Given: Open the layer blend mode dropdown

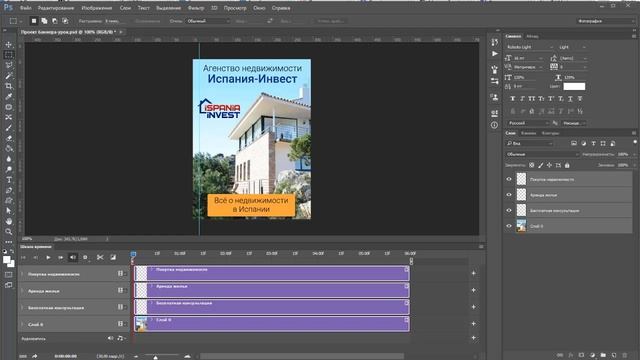Looking at the screenshot, I should [x=542, y=154].
